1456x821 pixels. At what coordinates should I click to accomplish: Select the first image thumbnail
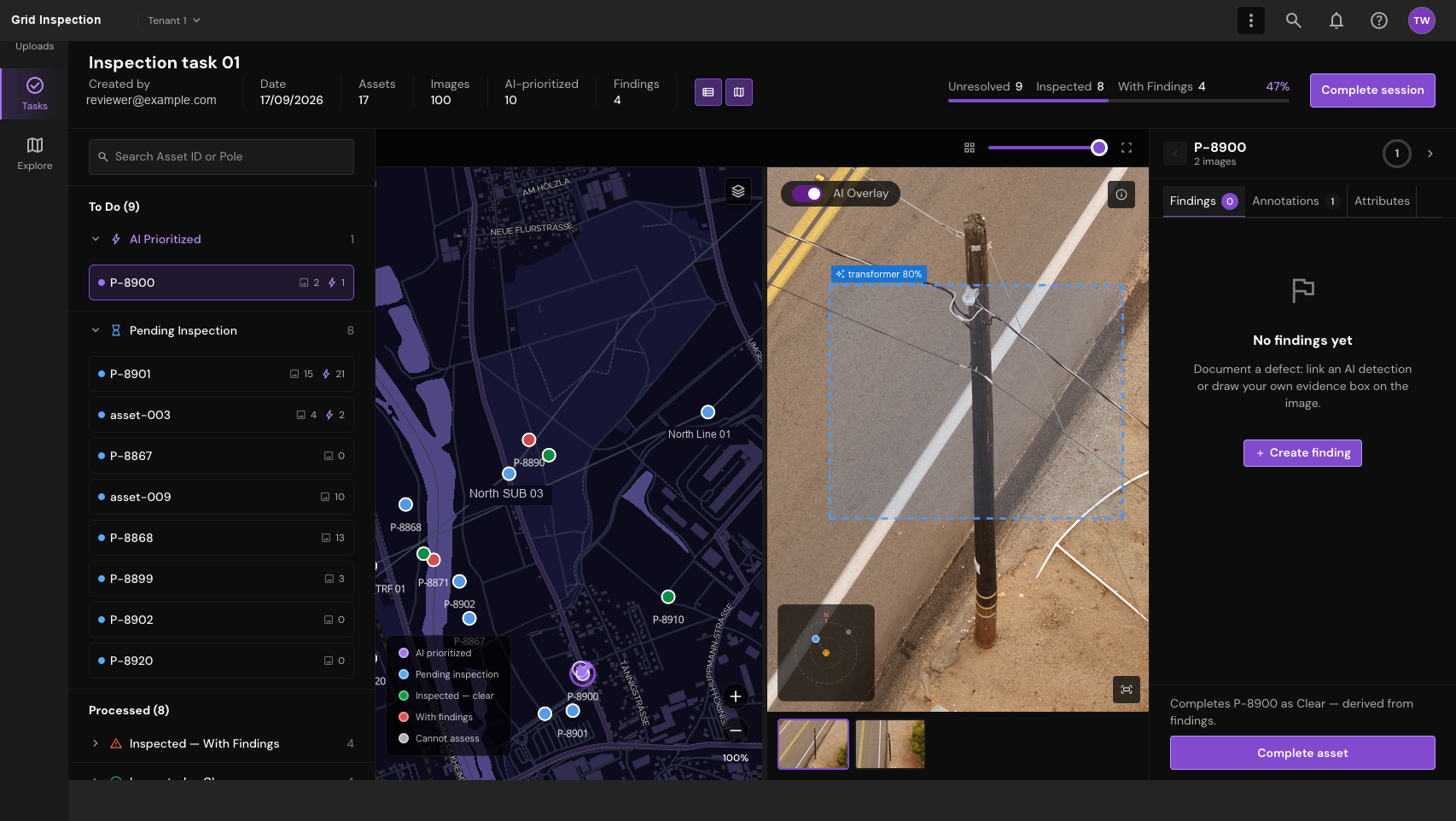point(812,744)
